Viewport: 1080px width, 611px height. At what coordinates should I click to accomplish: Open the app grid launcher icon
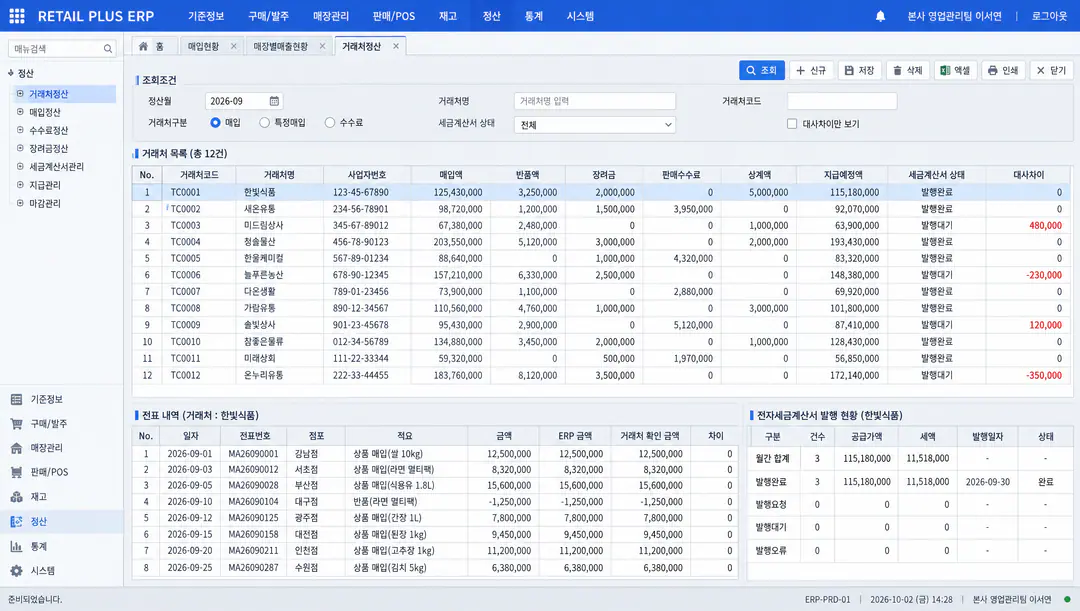click(17, 16)
